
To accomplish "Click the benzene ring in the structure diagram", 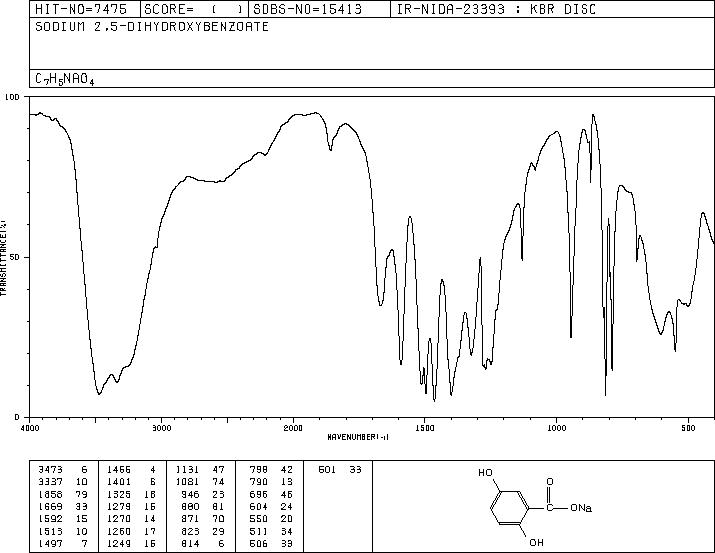I will pos(510,507).
